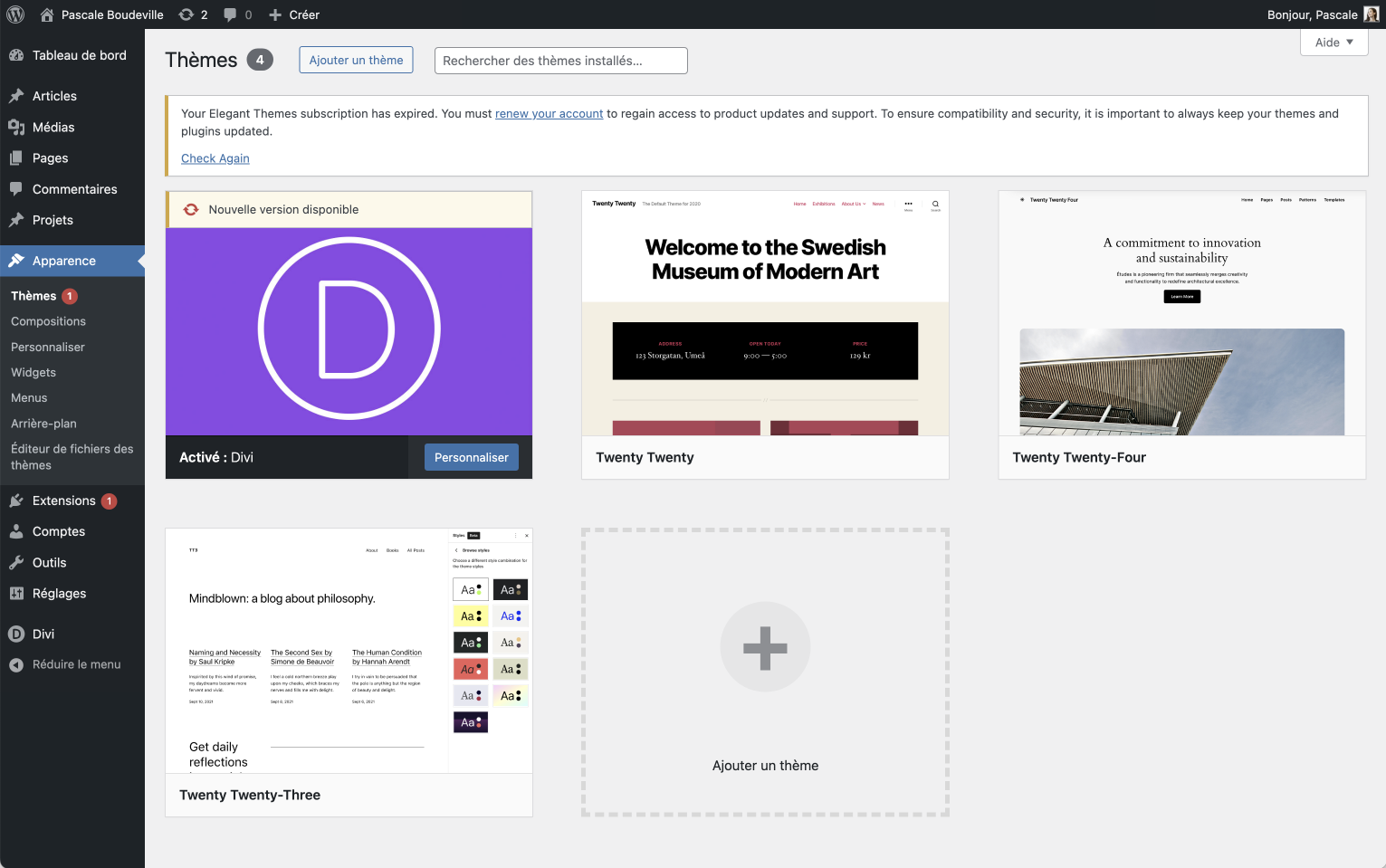Click the Projets pin icon

[16, 220]
